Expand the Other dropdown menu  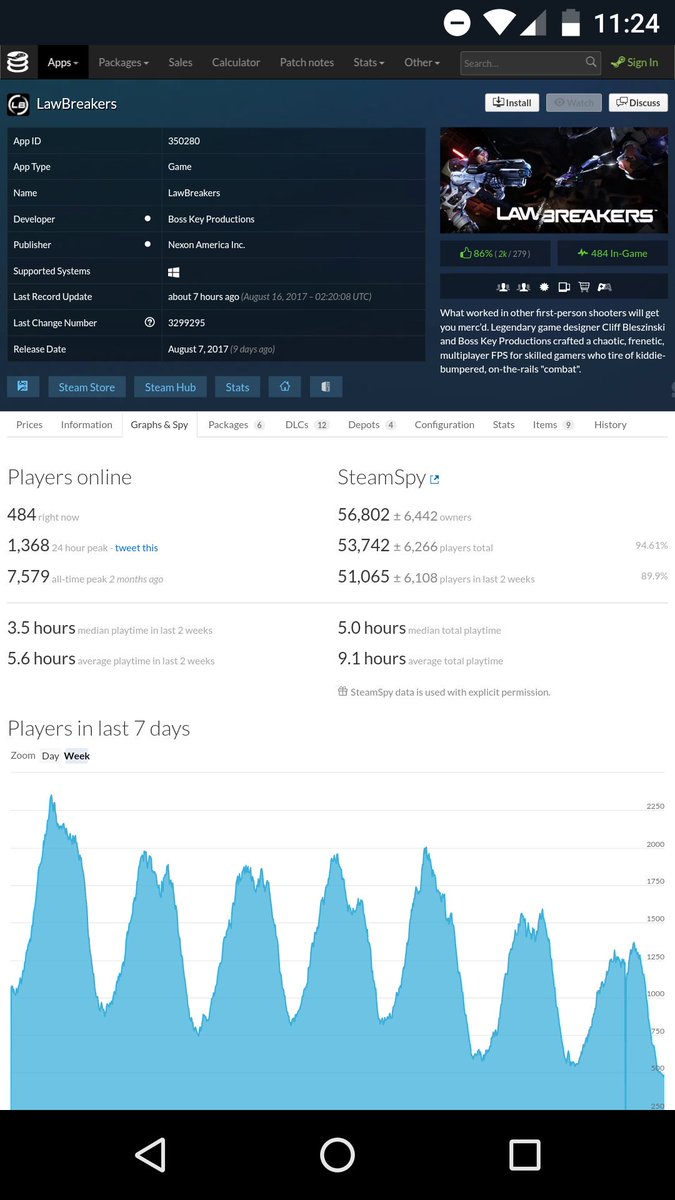click(421, 62)
